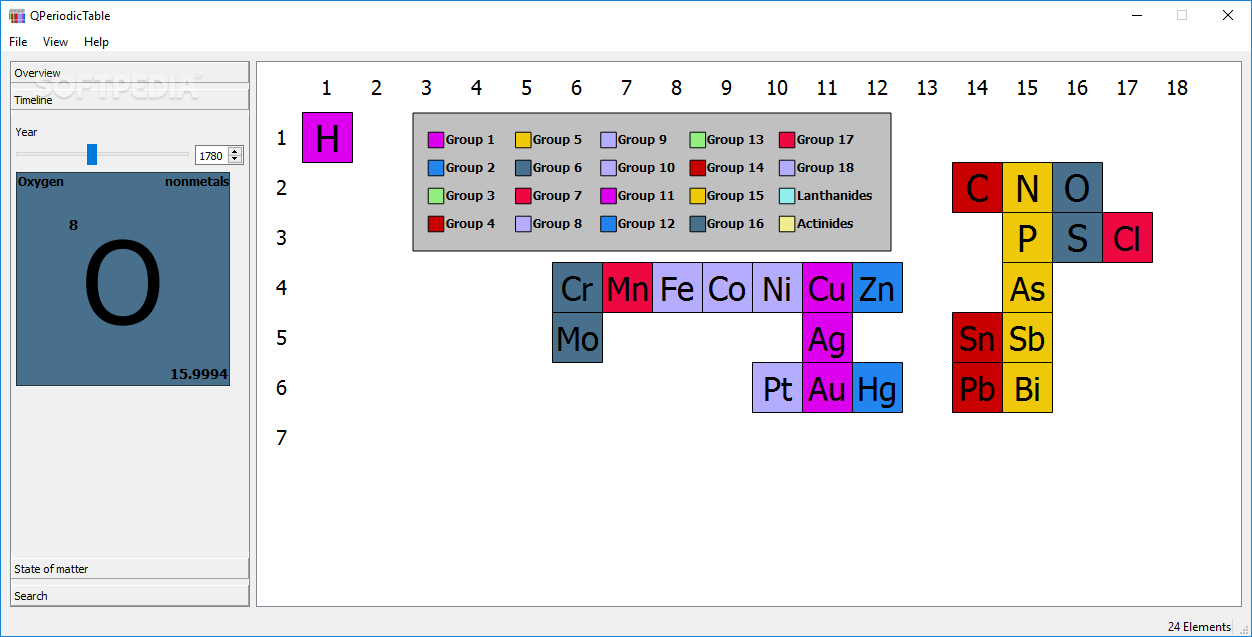The width and height of the screenshot is (1252, 637).
Task: Select the Zinc (Zn) element tile
Action: point(877,288)
